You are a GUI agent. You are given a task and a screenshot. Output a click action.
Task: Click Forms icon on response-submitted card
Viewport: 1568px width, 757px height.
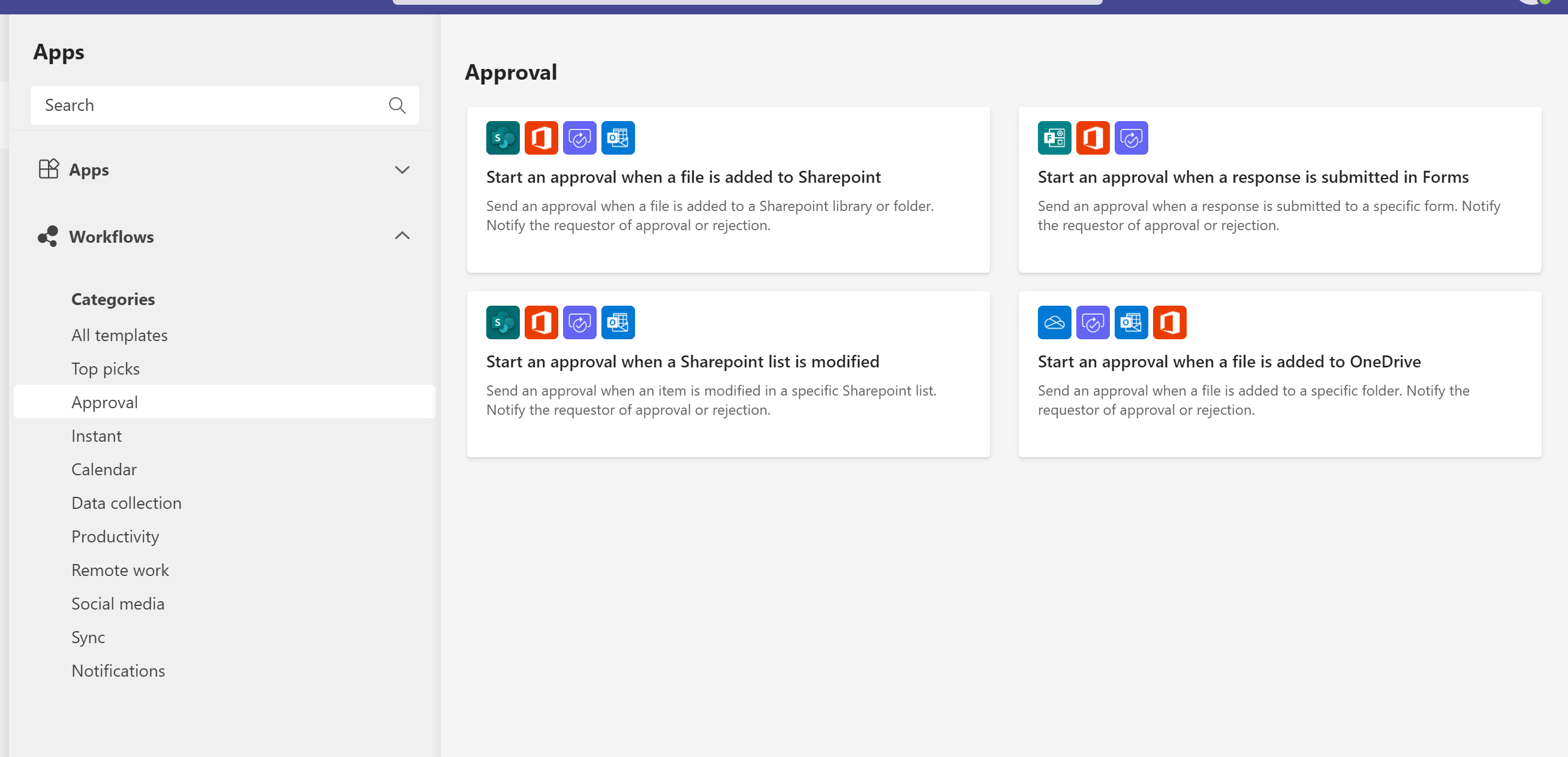(x=1054, y=137)
